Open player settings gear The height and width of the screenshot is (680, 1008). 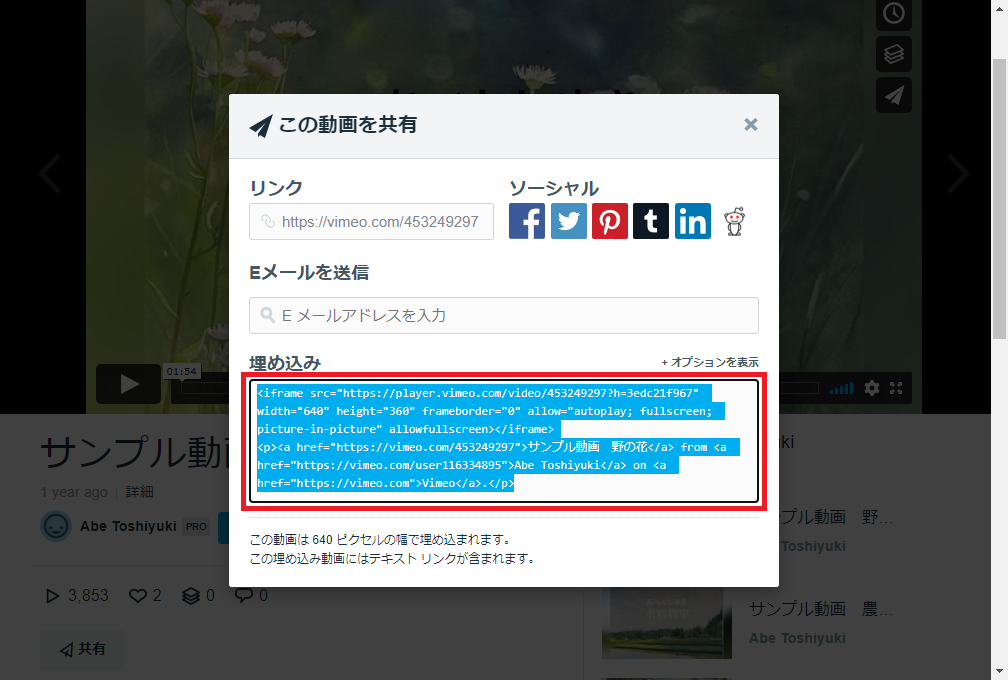[872, 388]
